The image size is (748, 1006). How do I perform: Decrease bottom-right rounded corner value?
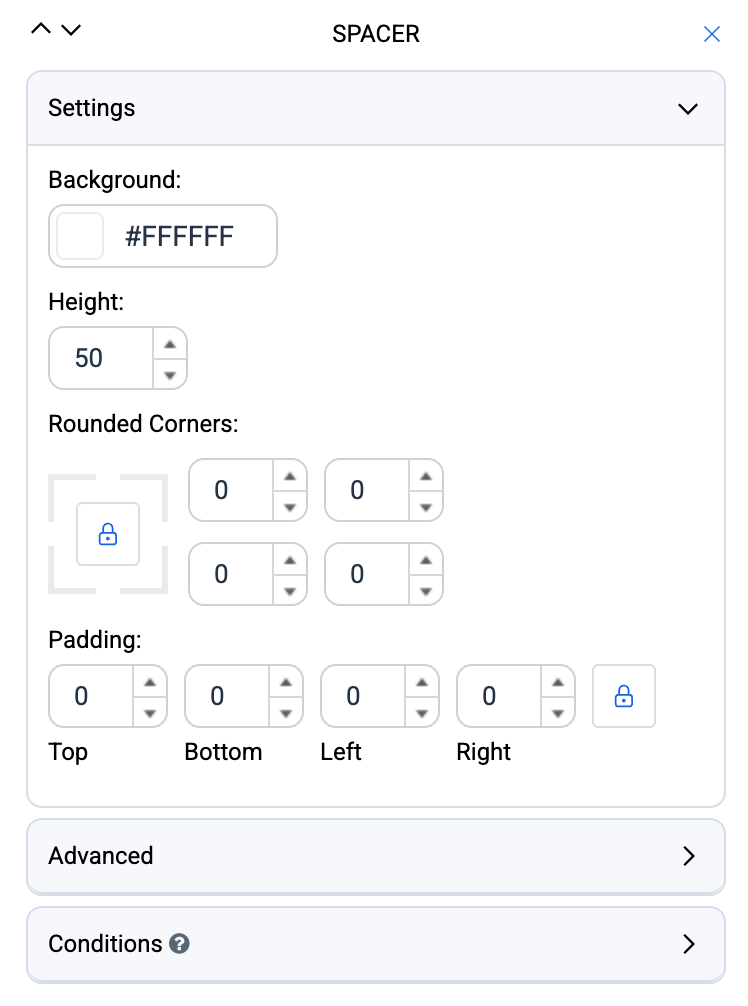426,591
